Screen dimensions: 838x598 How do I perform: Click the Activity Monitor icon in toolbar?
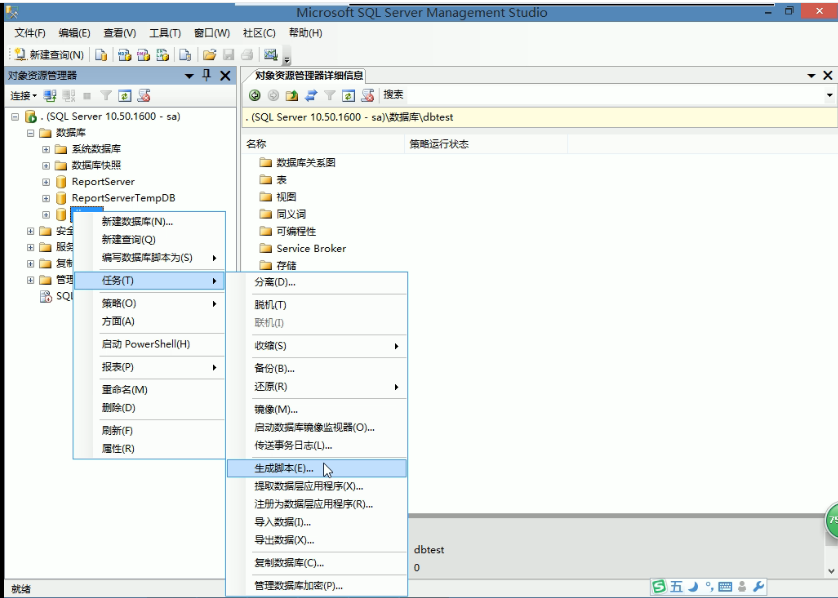pyautogui.click(x=271, y=55)
